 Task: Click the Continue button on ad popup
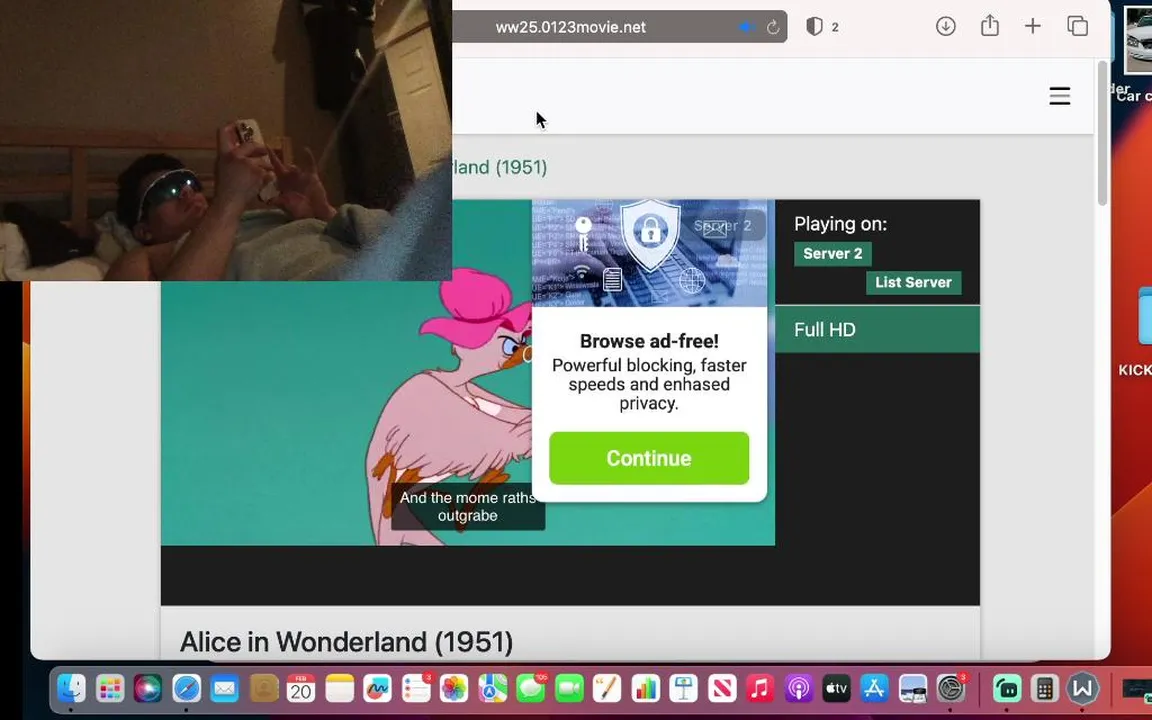coord(649,458)
